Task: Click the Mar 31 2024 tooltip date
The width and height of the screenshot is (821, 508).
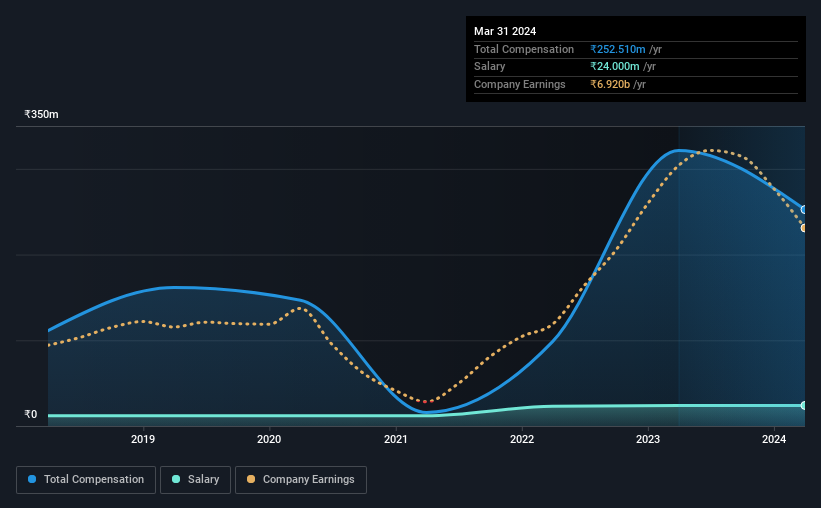Action: point(505,31)
